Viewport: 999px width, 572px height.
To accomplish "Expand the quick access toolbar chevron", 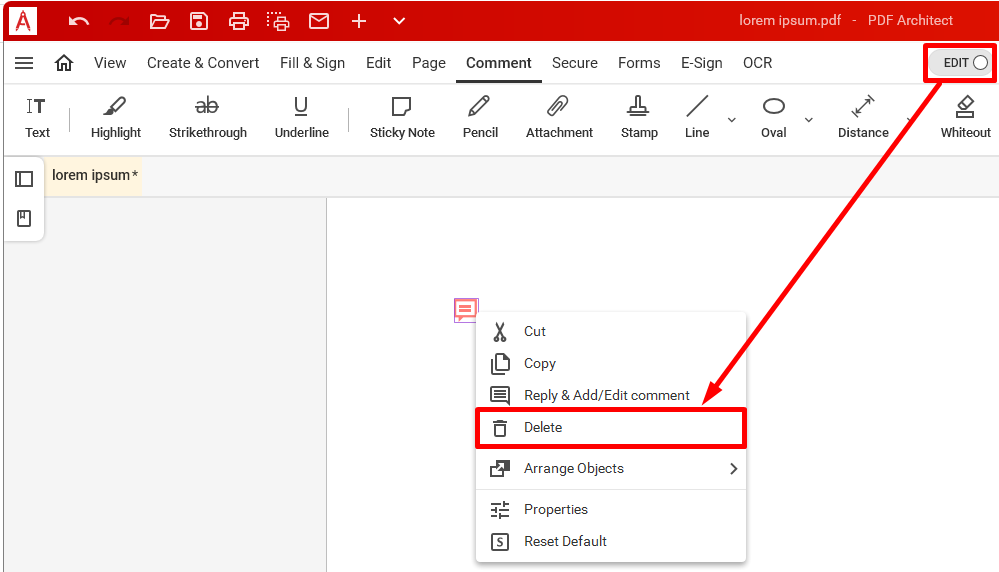I will click(399, 21).
